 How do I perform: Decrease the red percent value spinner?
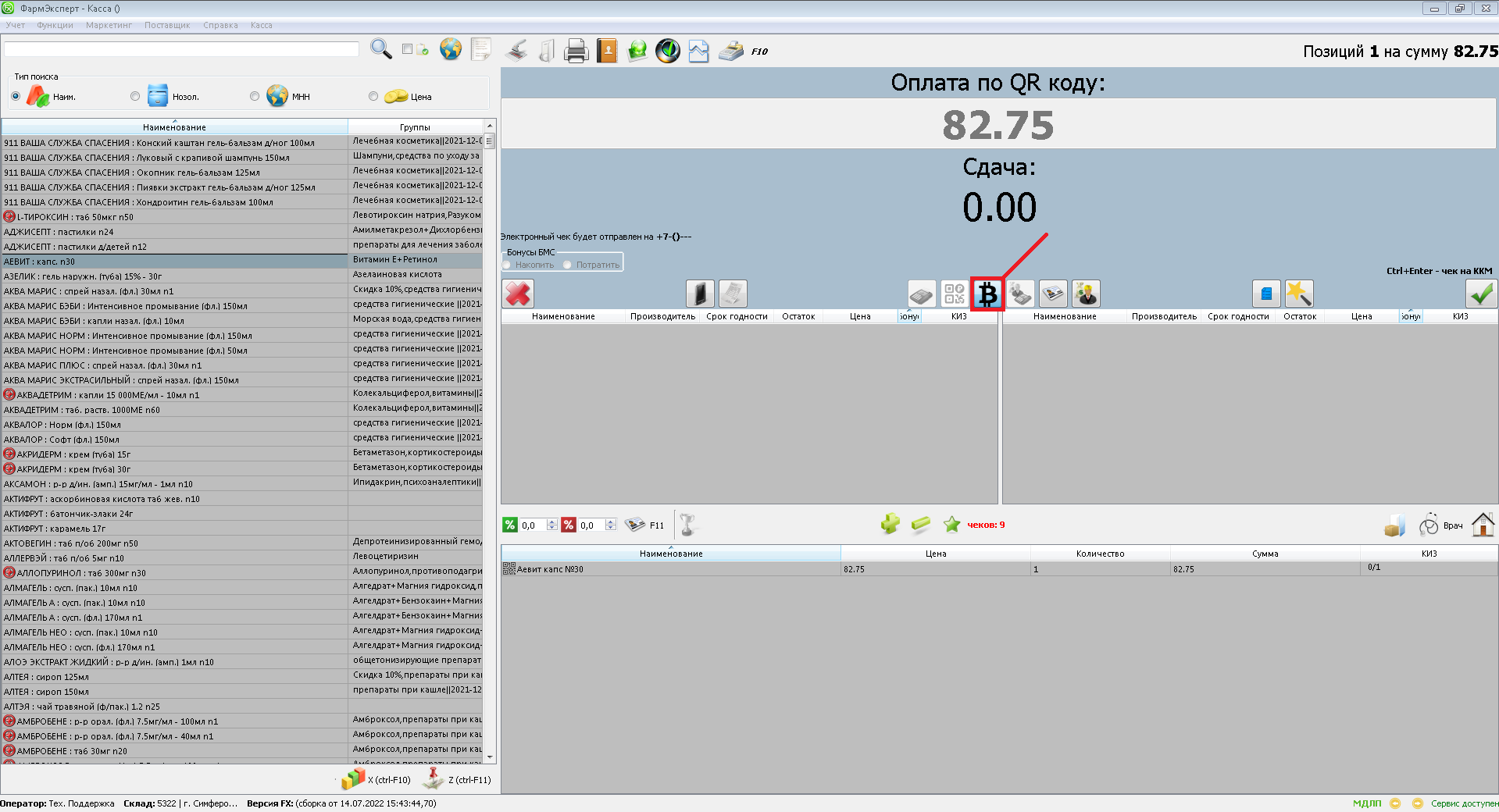611,529
